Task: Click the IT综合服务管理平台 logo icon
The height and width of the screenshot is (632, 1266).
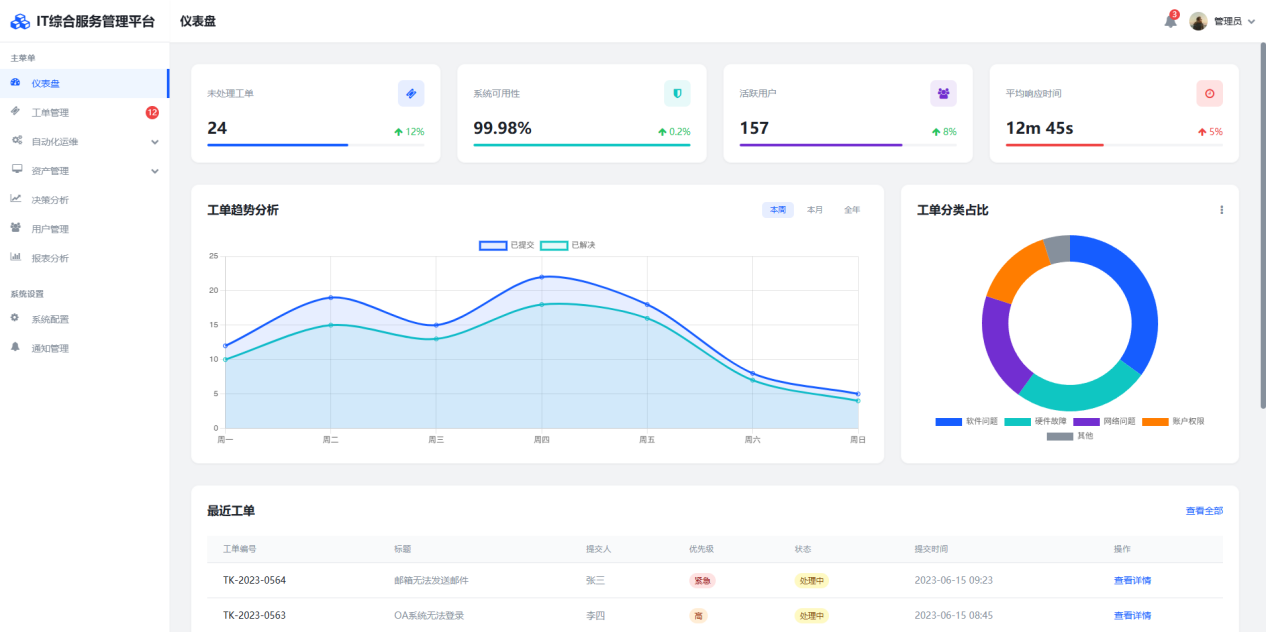Action: tap(20, 21)
